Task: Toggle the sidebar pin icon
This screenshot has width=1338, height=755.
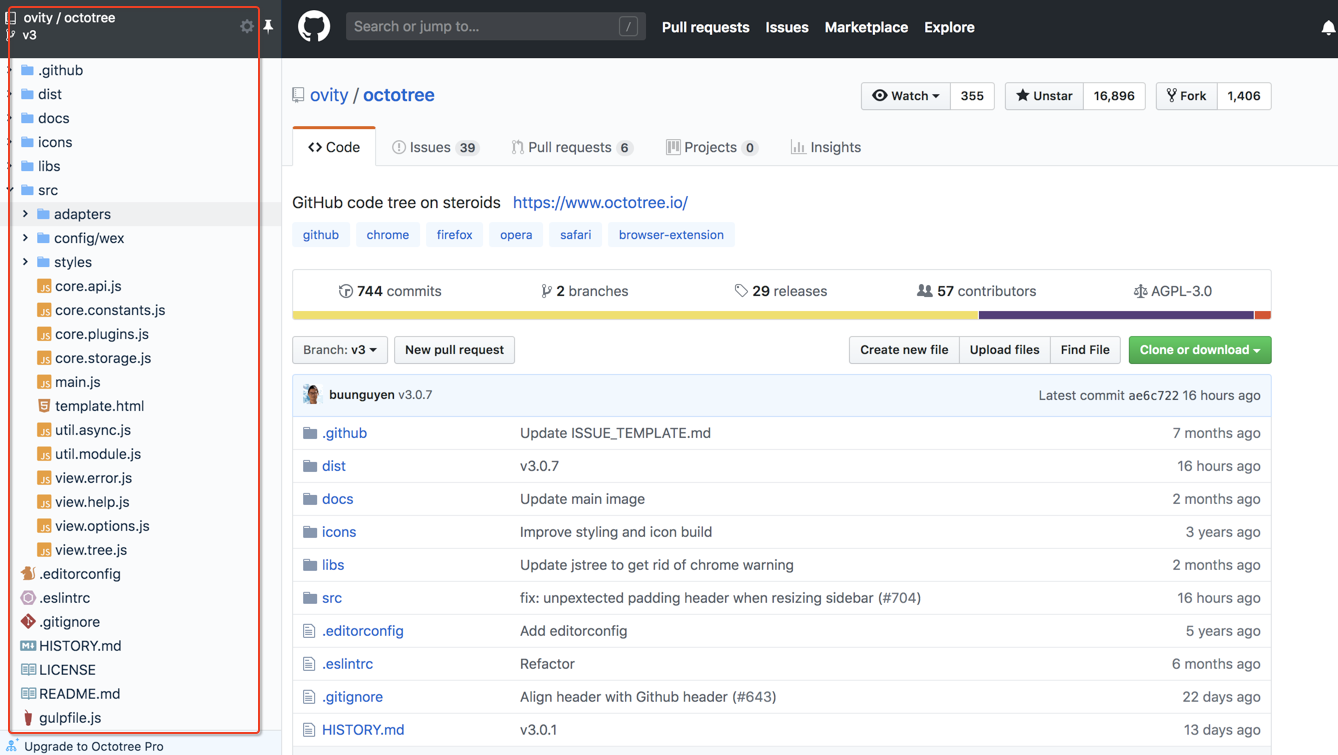Action: point(268,26)
